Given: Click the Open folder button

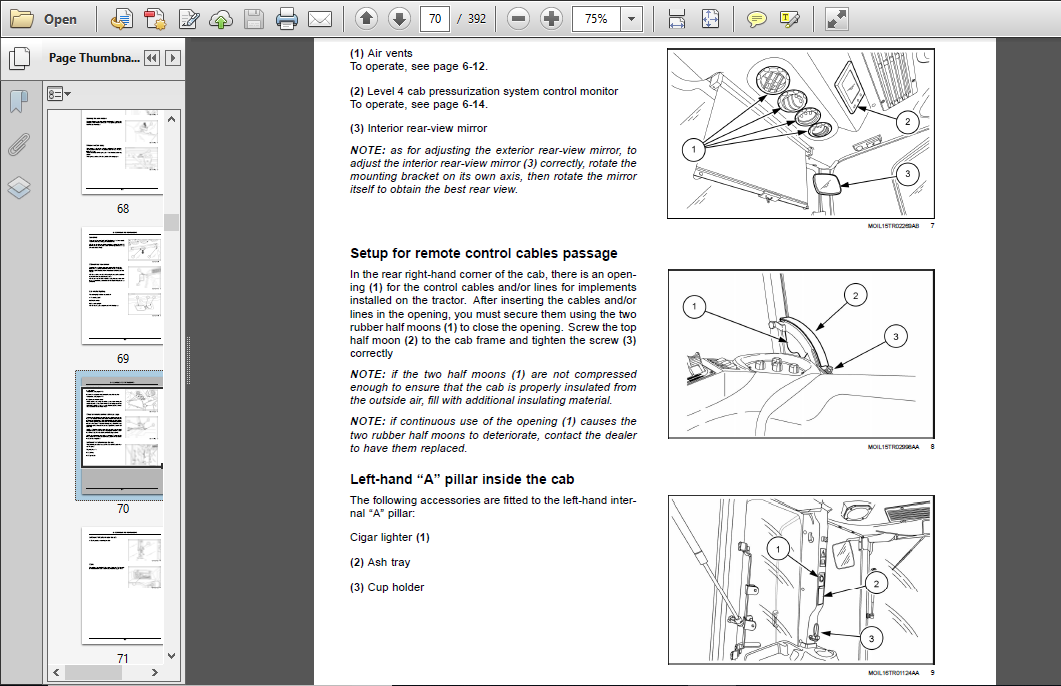Looking at the screenshot, I should [44, 19].
